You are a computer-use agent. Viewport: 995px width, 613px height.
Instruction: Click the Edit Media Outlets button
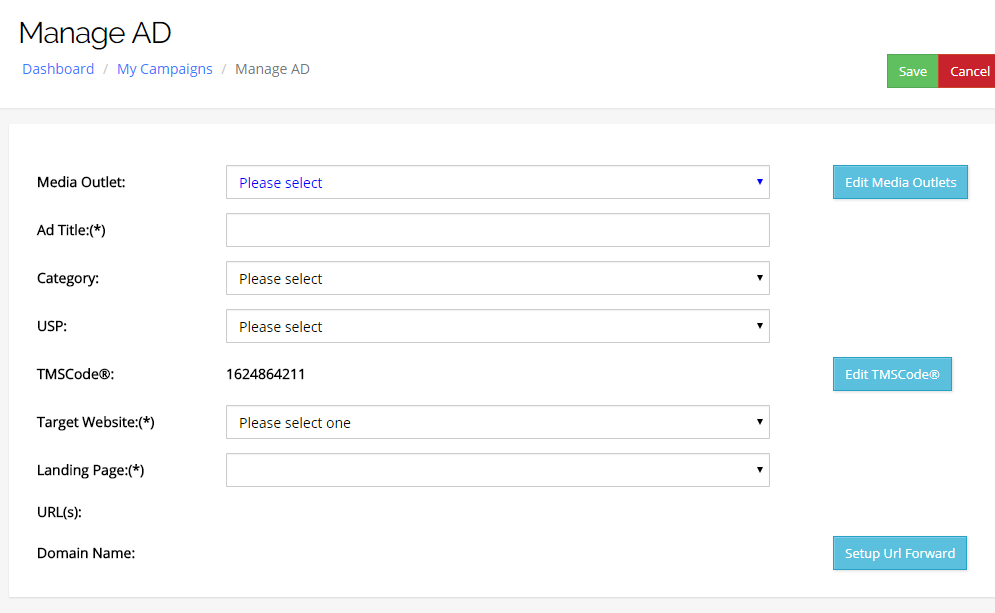(900, 182)
